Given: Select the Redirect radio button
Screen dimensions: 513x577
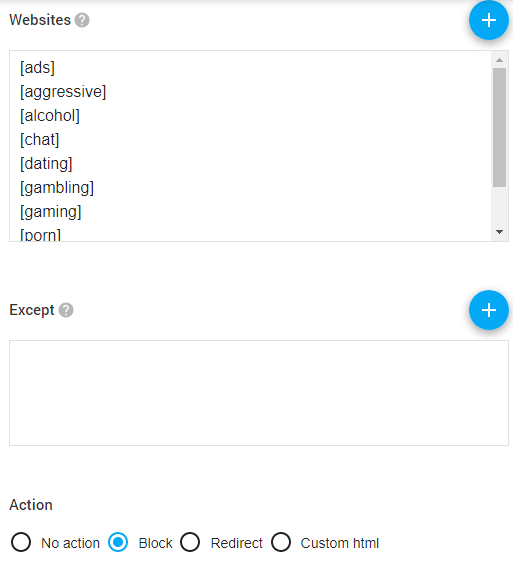Looking at the screenshot, I should click(190, 542).
